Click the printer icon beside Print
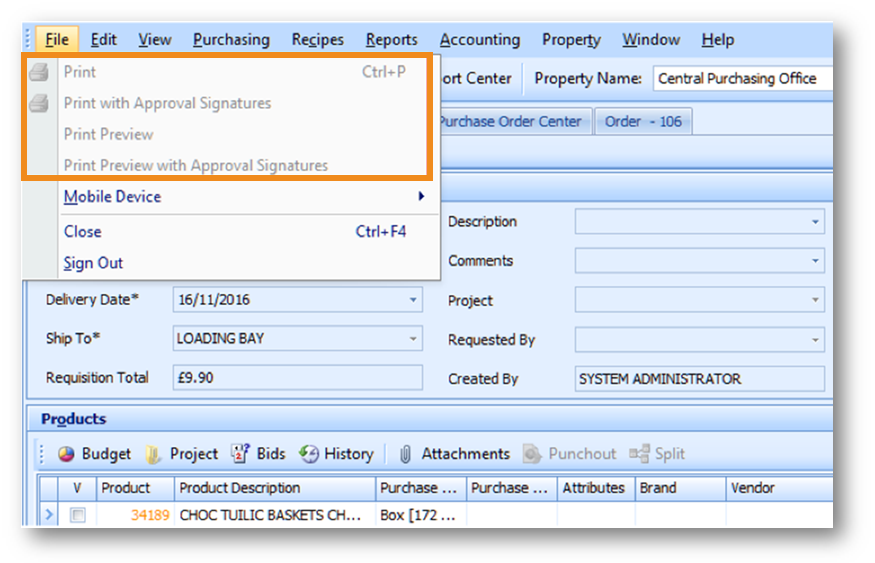 pos(39,72)
